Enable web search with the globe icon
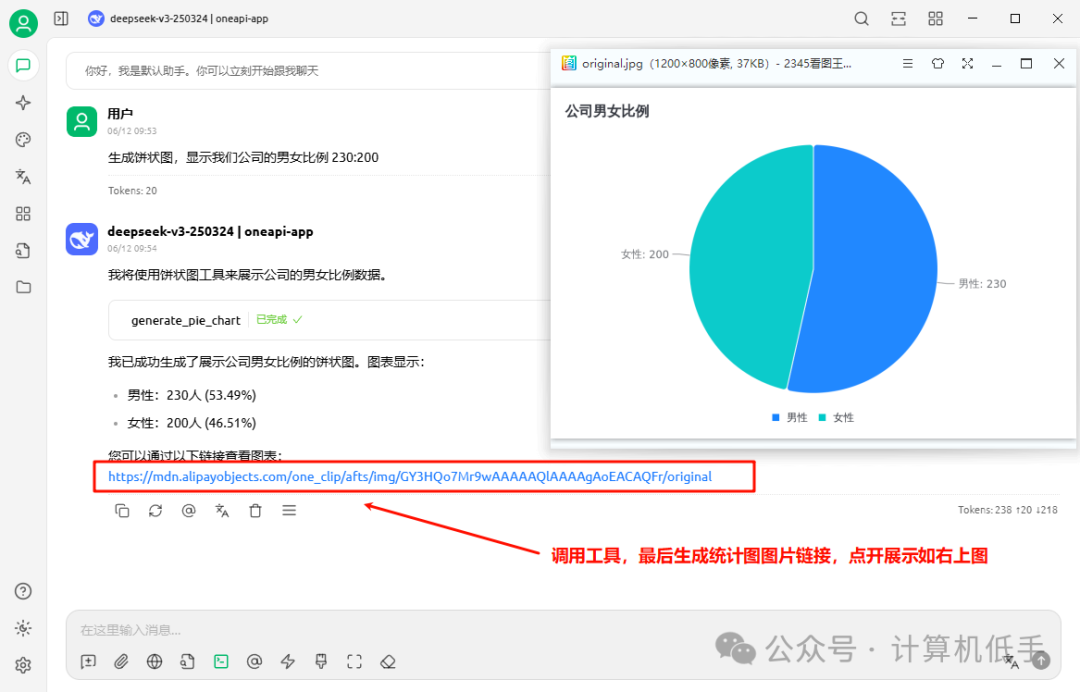 [x=155, y=661]
